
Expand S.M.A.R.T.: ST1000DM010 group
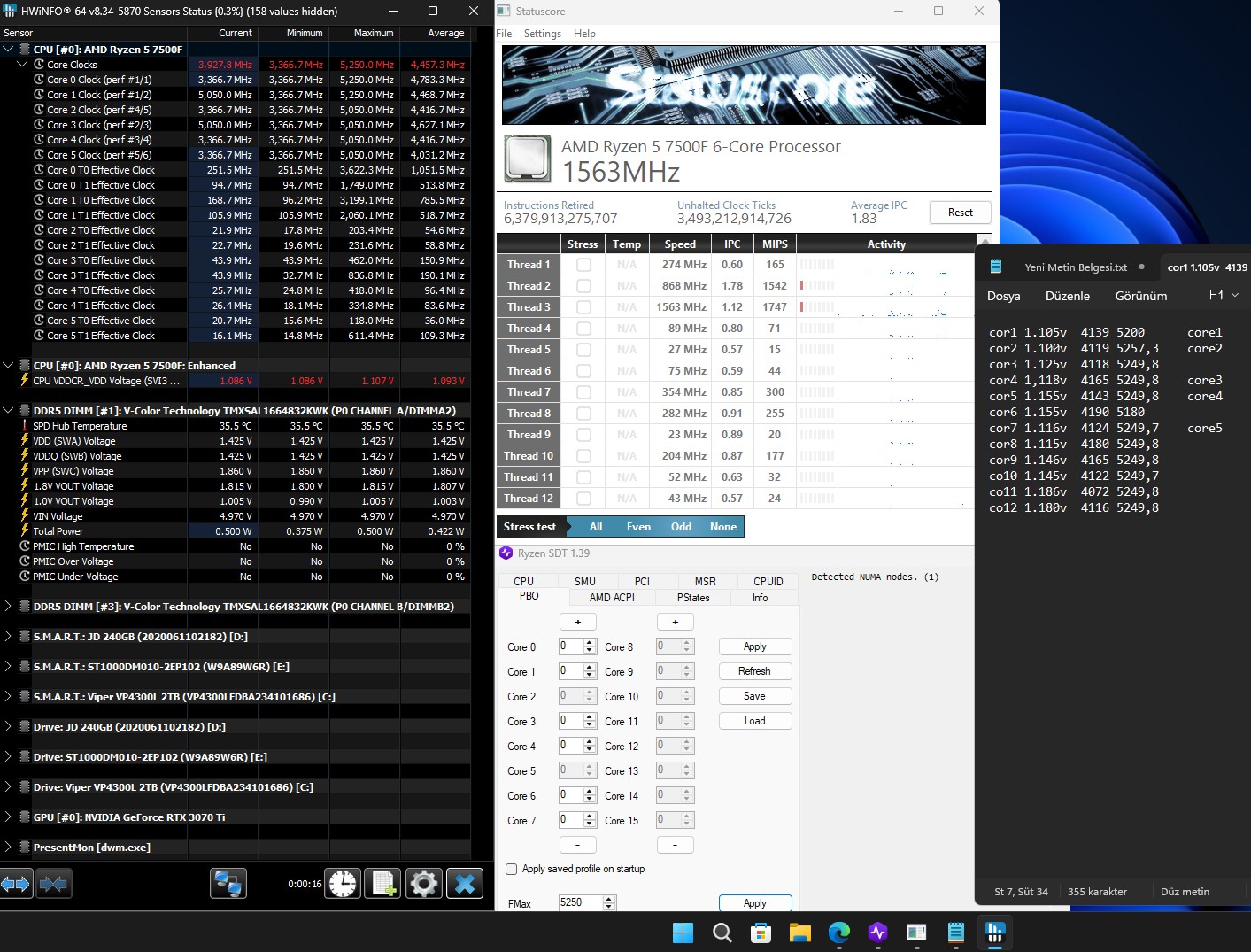point(8,667)
